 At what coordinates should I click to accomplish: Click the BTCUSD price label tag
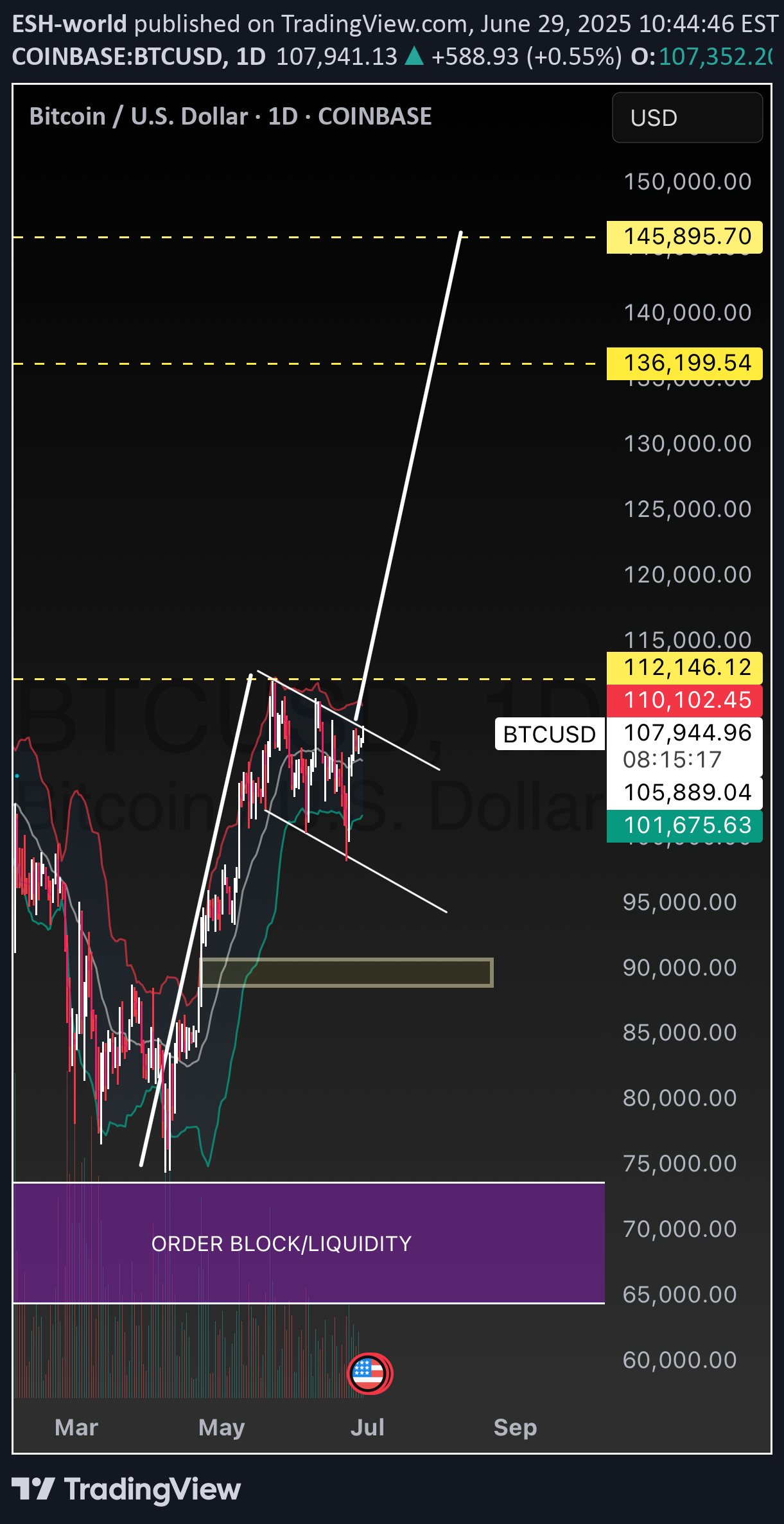(550, 734)
